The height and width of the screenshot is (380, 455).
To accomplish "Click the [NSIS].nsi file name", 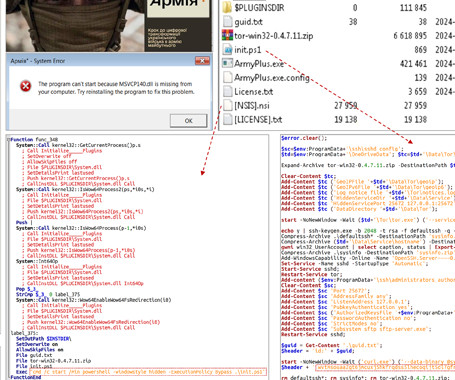I will (252, 106).
